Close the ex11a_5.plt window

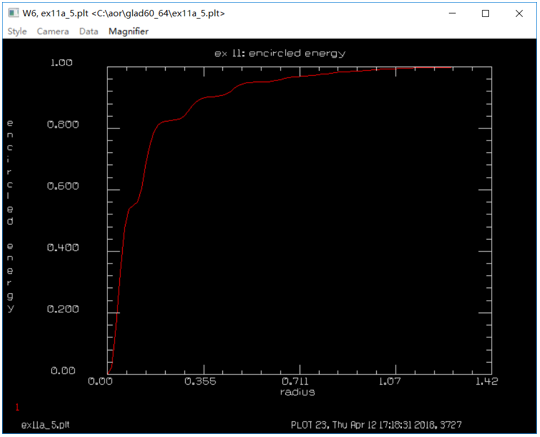click(519, 13)
